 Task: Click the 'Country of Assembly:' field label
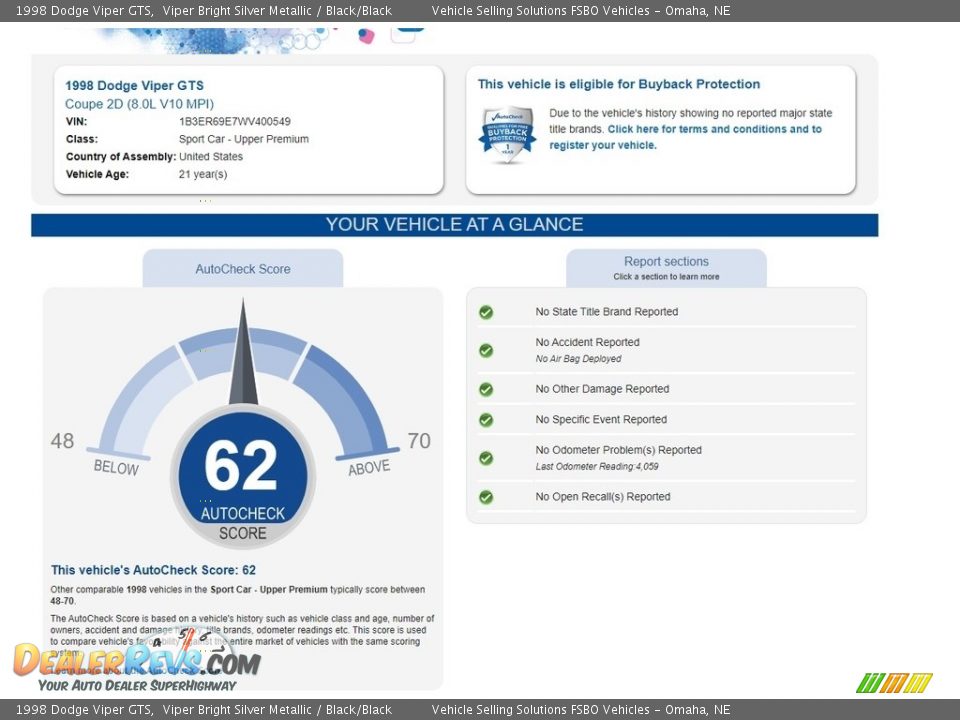click(x=121, y=157)
